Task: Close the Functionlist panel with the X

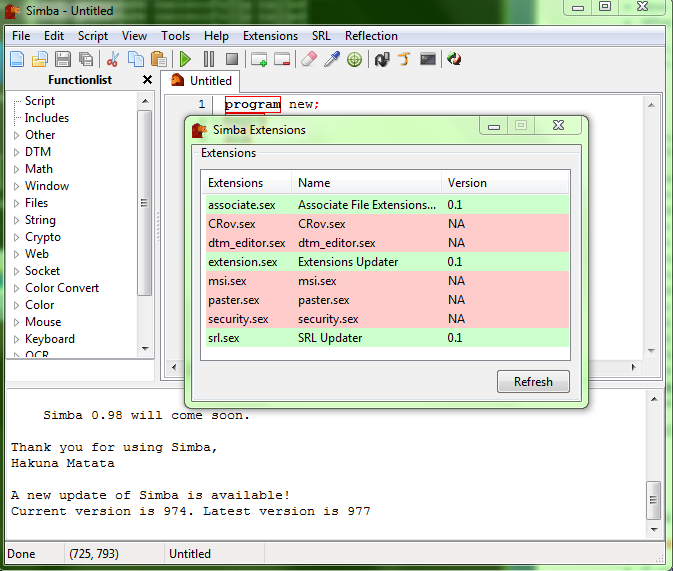Action: pos(147,80)
